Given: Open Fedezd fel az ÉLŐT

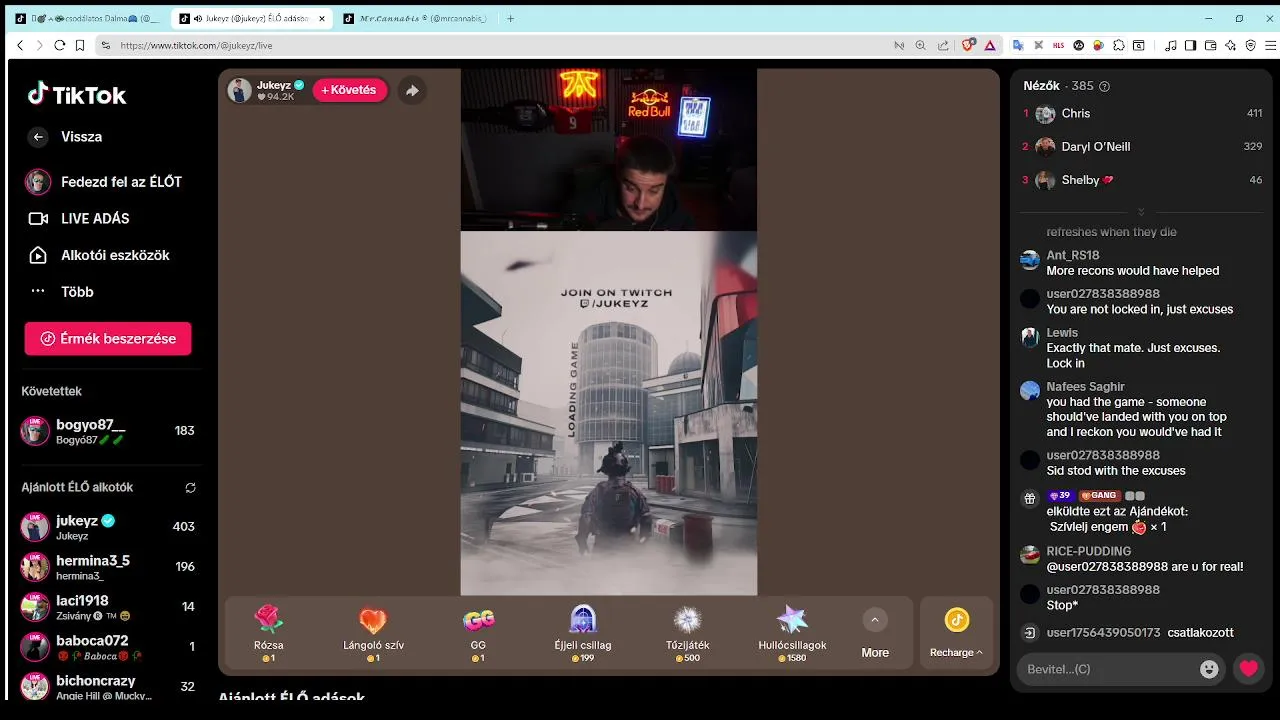Looking at the screenshot, I should [104, 182].
